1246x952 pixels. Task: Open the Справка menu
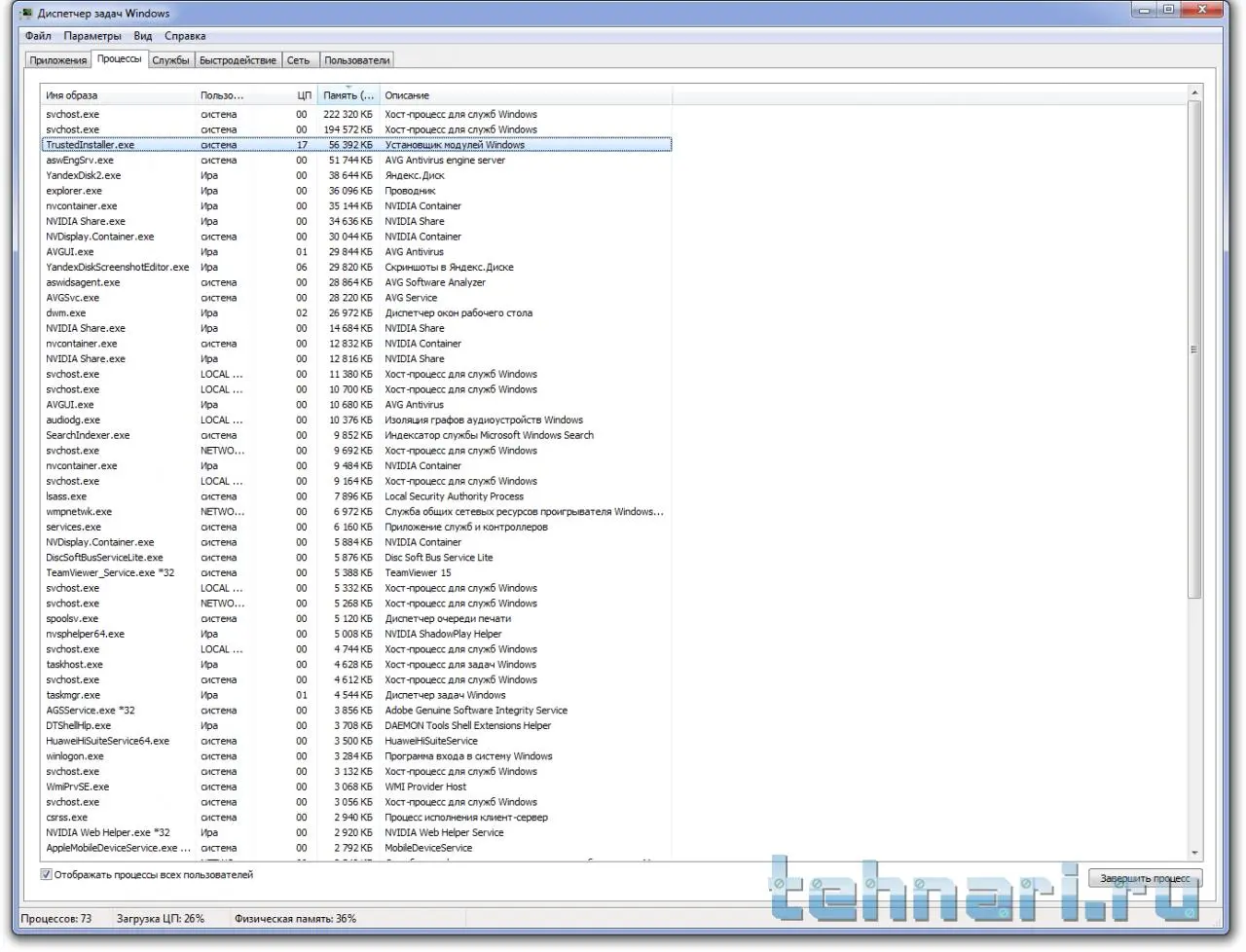tap(185, 36)
